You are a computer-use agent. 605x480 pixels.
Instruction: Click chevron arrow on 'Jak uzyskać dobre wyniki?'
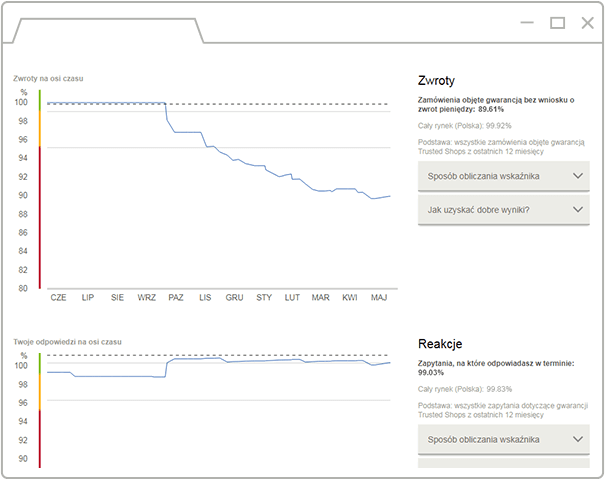(x=578, y=210)
